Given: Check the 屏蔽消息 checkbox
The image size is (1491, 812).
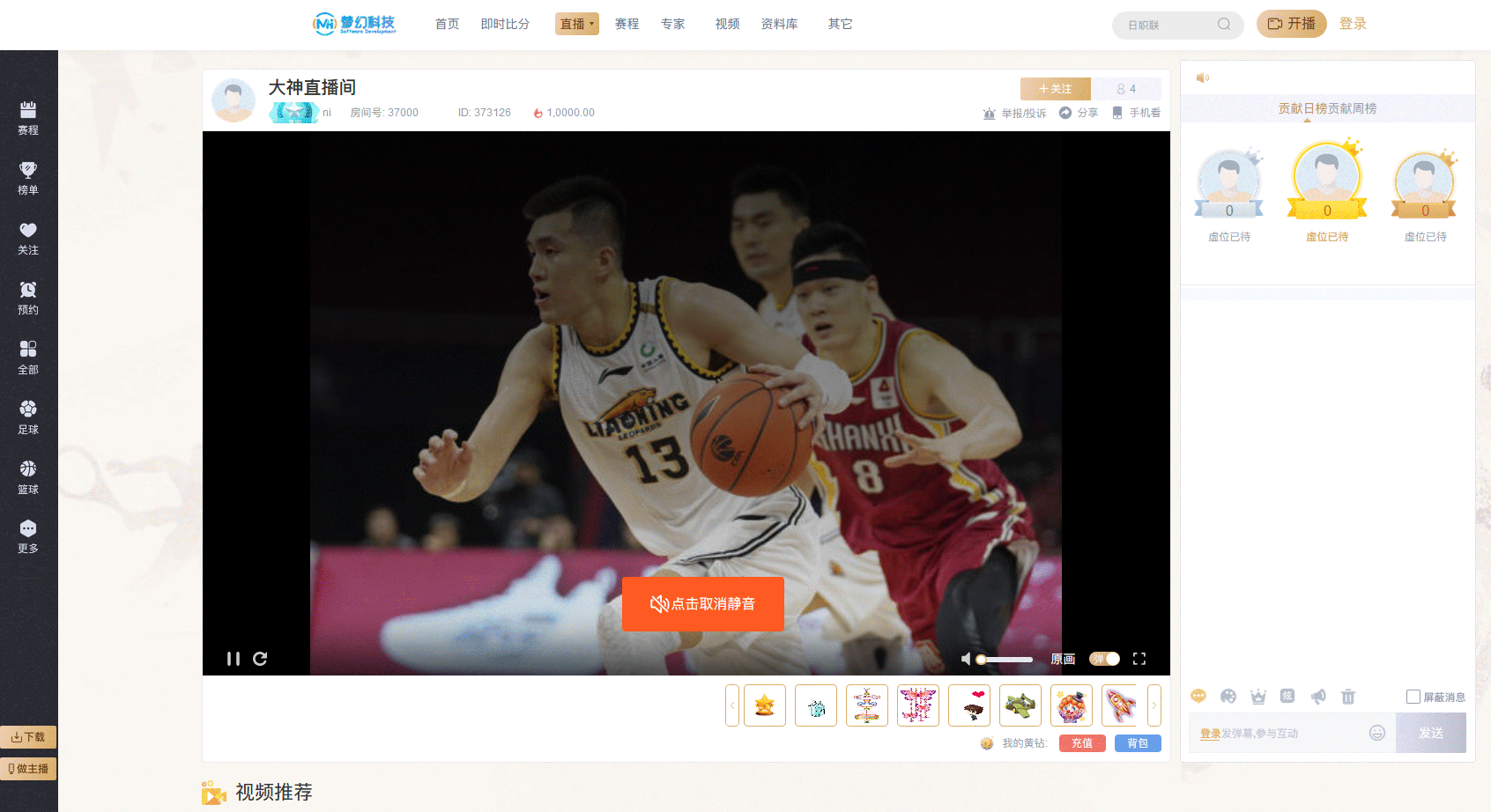Looking at the screenshot, I should pos(1413,697).
